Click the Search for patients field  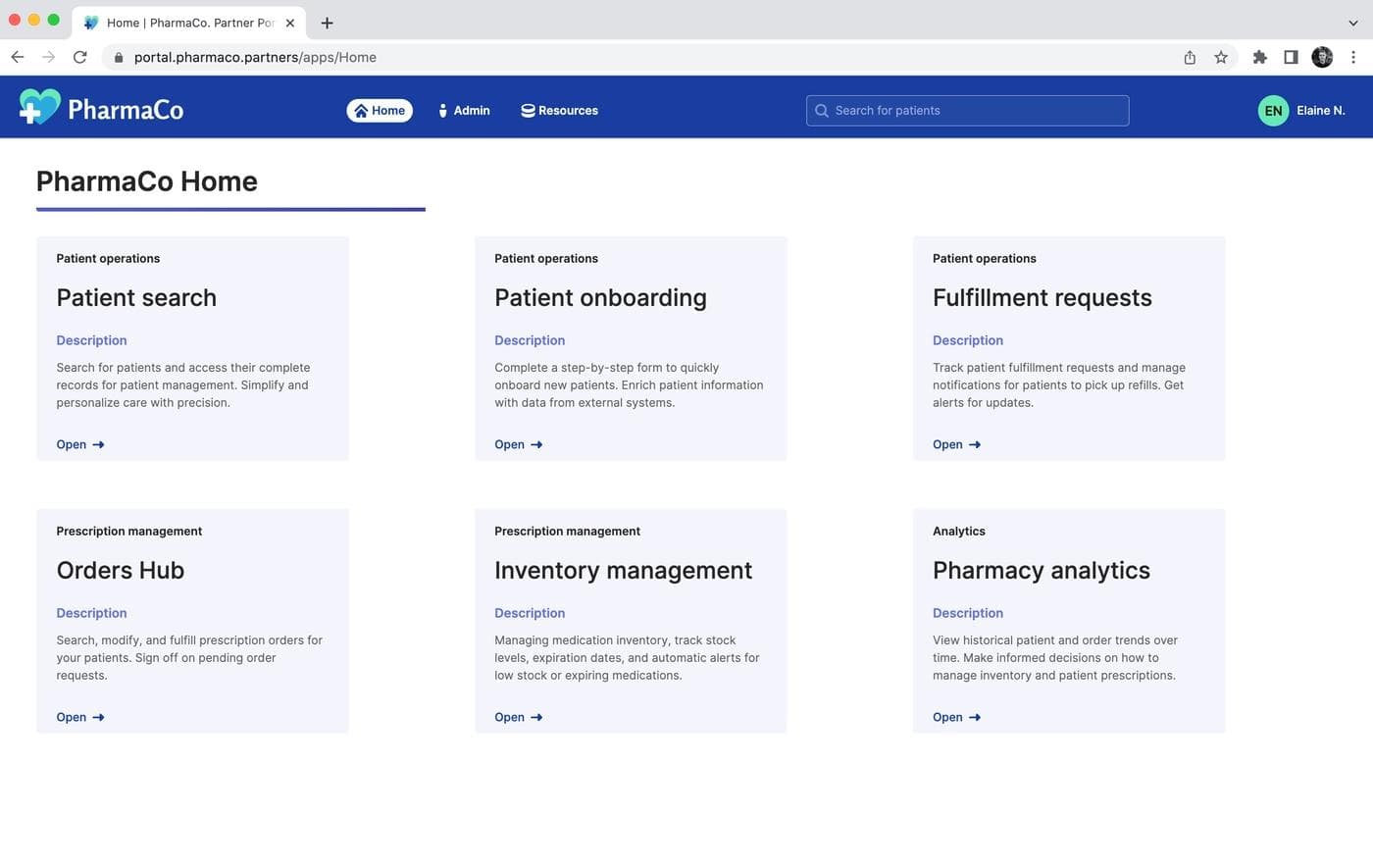(x=967, y=111)
